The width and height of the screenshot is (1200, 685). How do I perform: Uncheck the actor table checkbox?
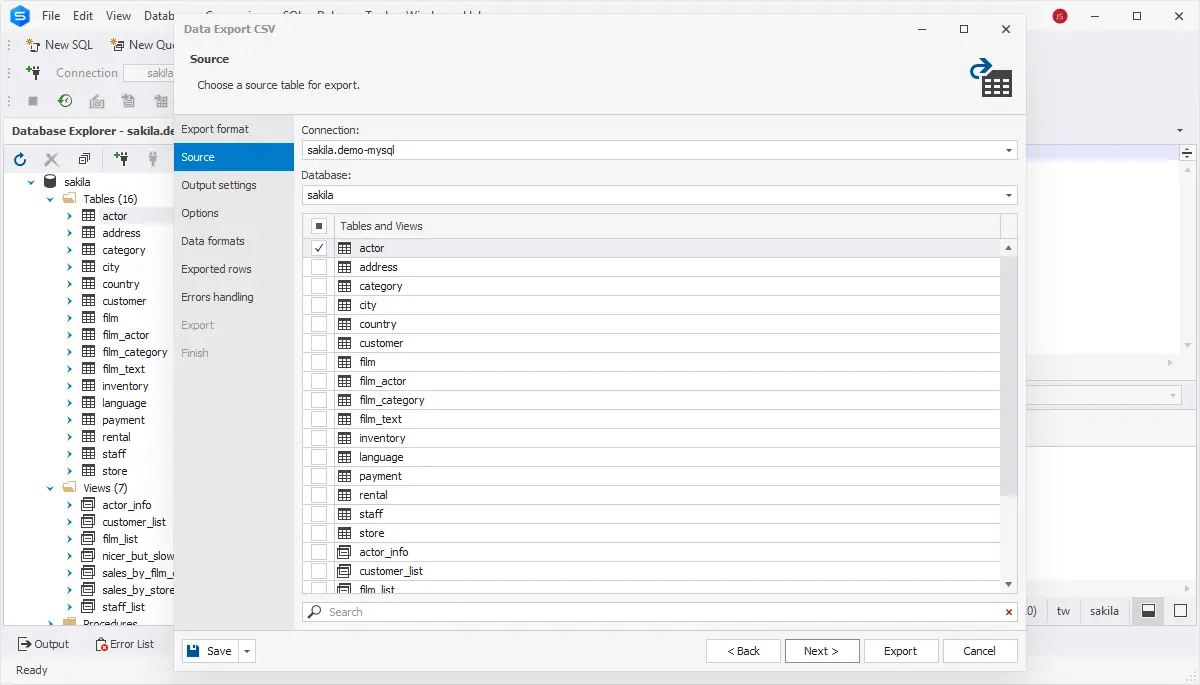click(x=319, y=248)
